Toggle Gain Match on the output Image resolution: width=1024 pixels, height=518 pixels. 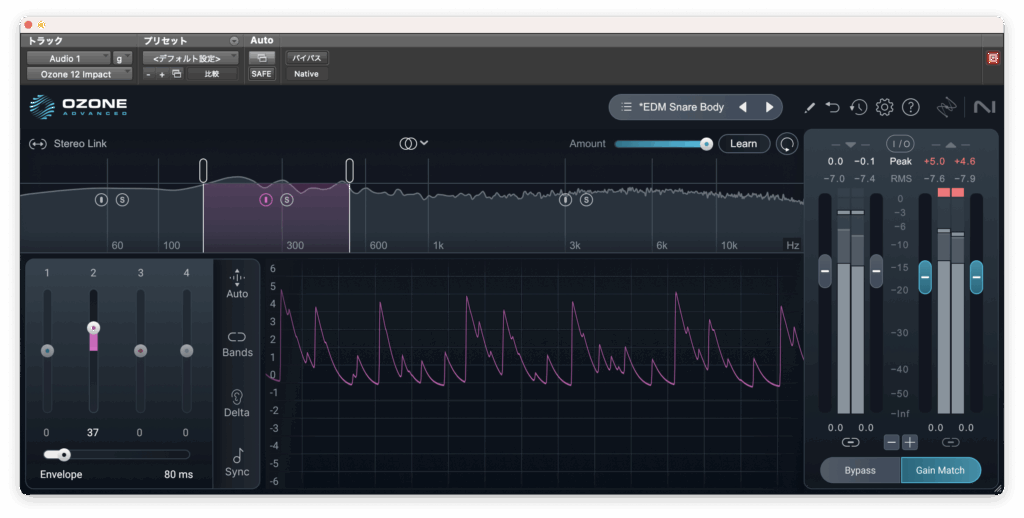click(x=940, y=470)
